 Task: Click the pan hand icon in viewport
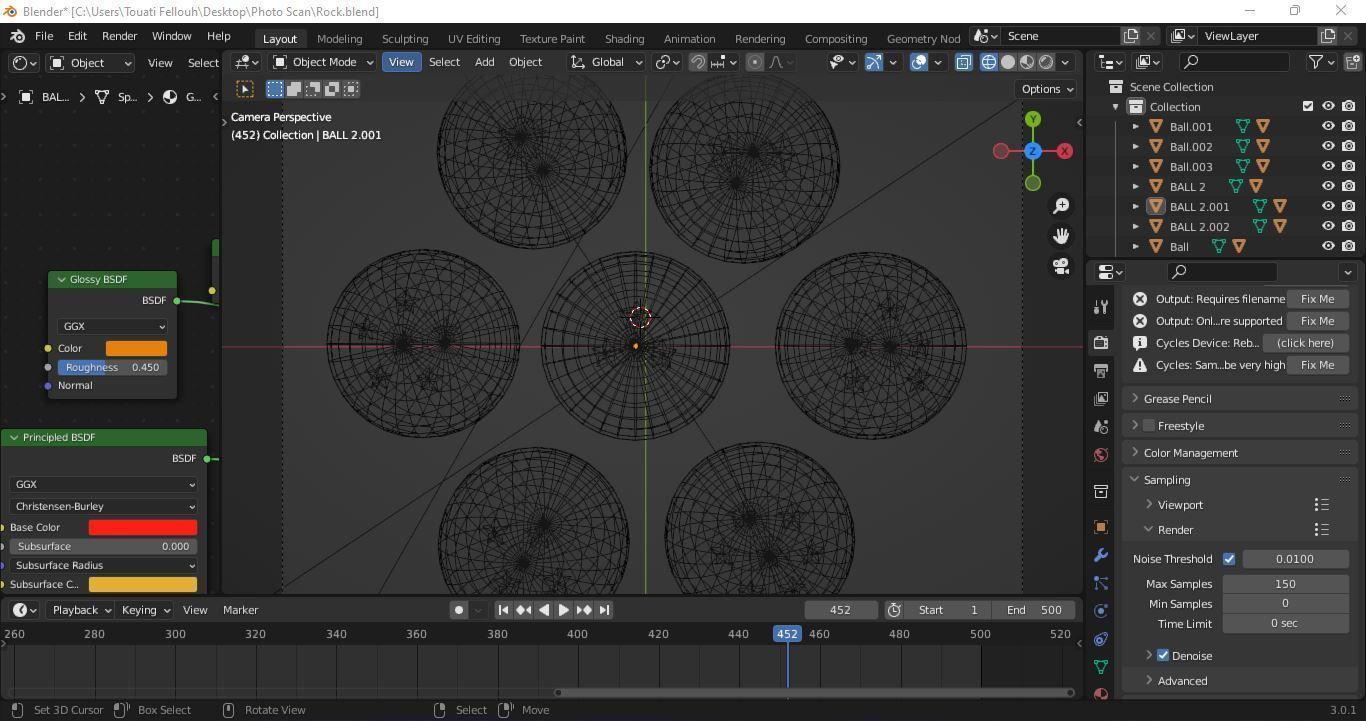click(1060, 236)
